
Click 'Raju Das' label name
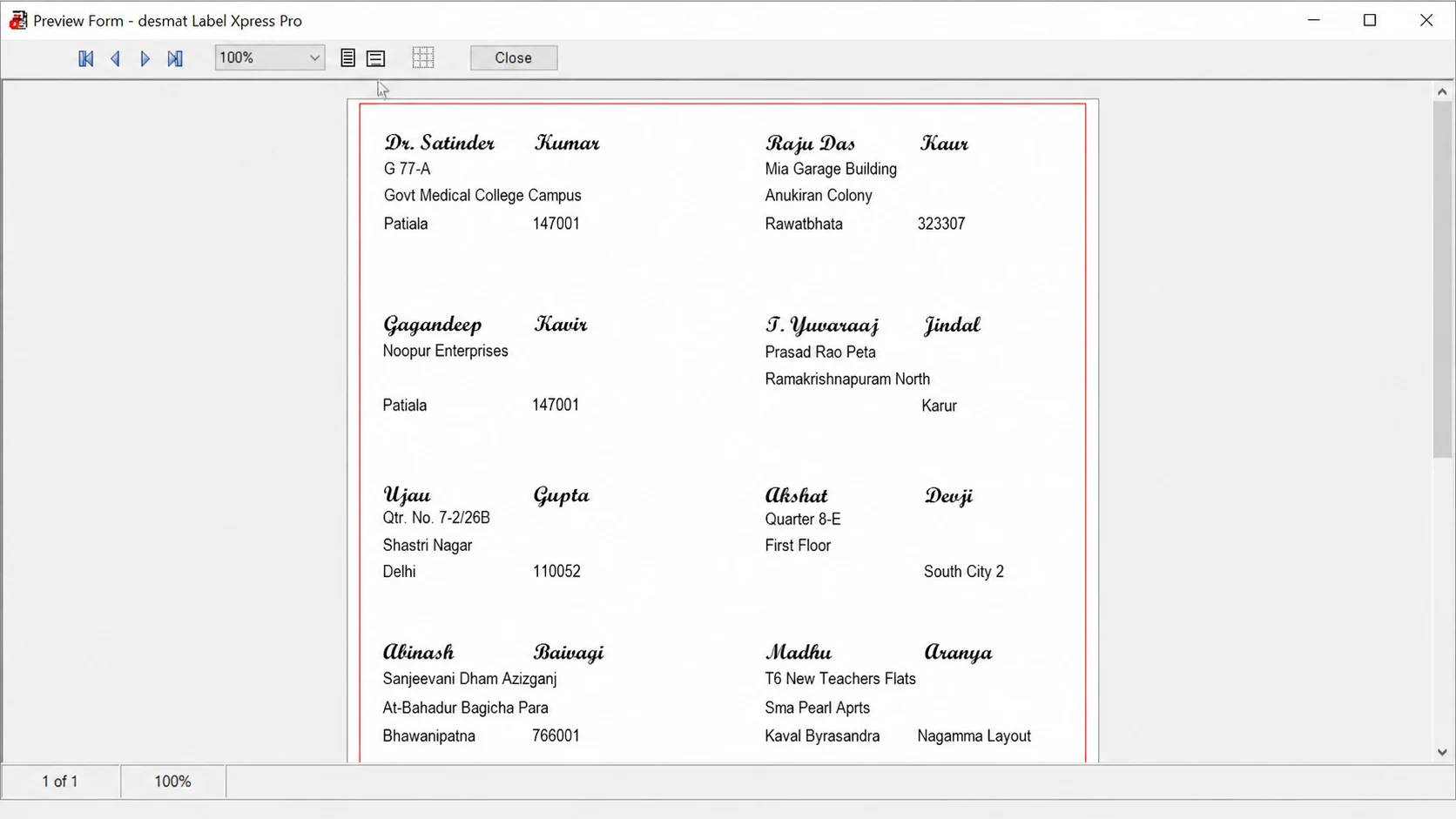(x=810, y=144)
